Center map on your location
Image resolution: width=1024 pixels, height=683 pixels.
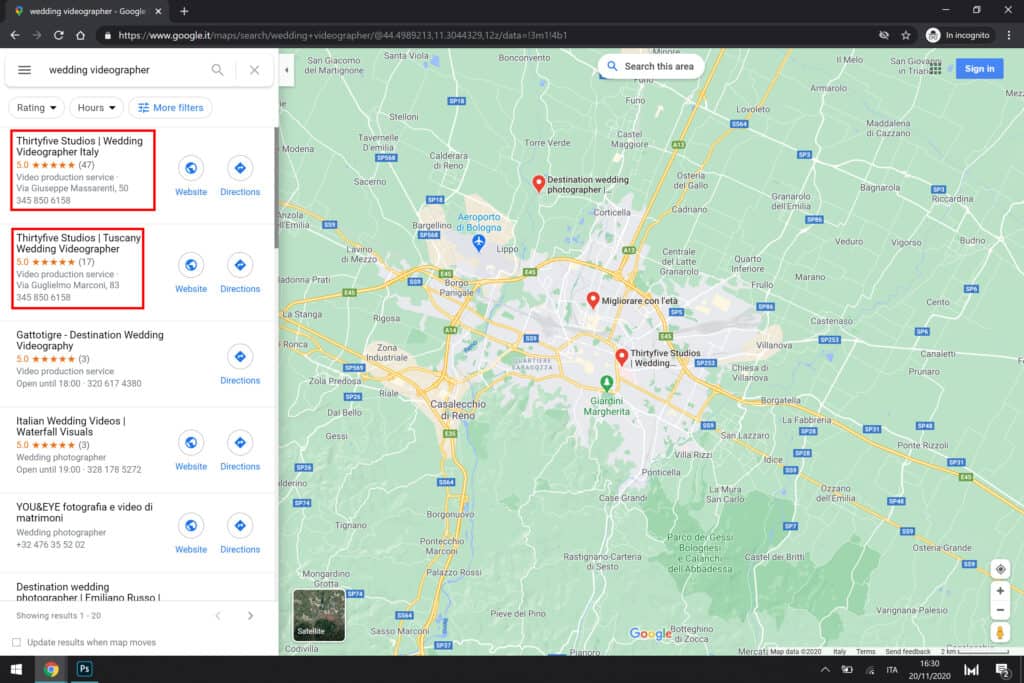pos(1000,569)
